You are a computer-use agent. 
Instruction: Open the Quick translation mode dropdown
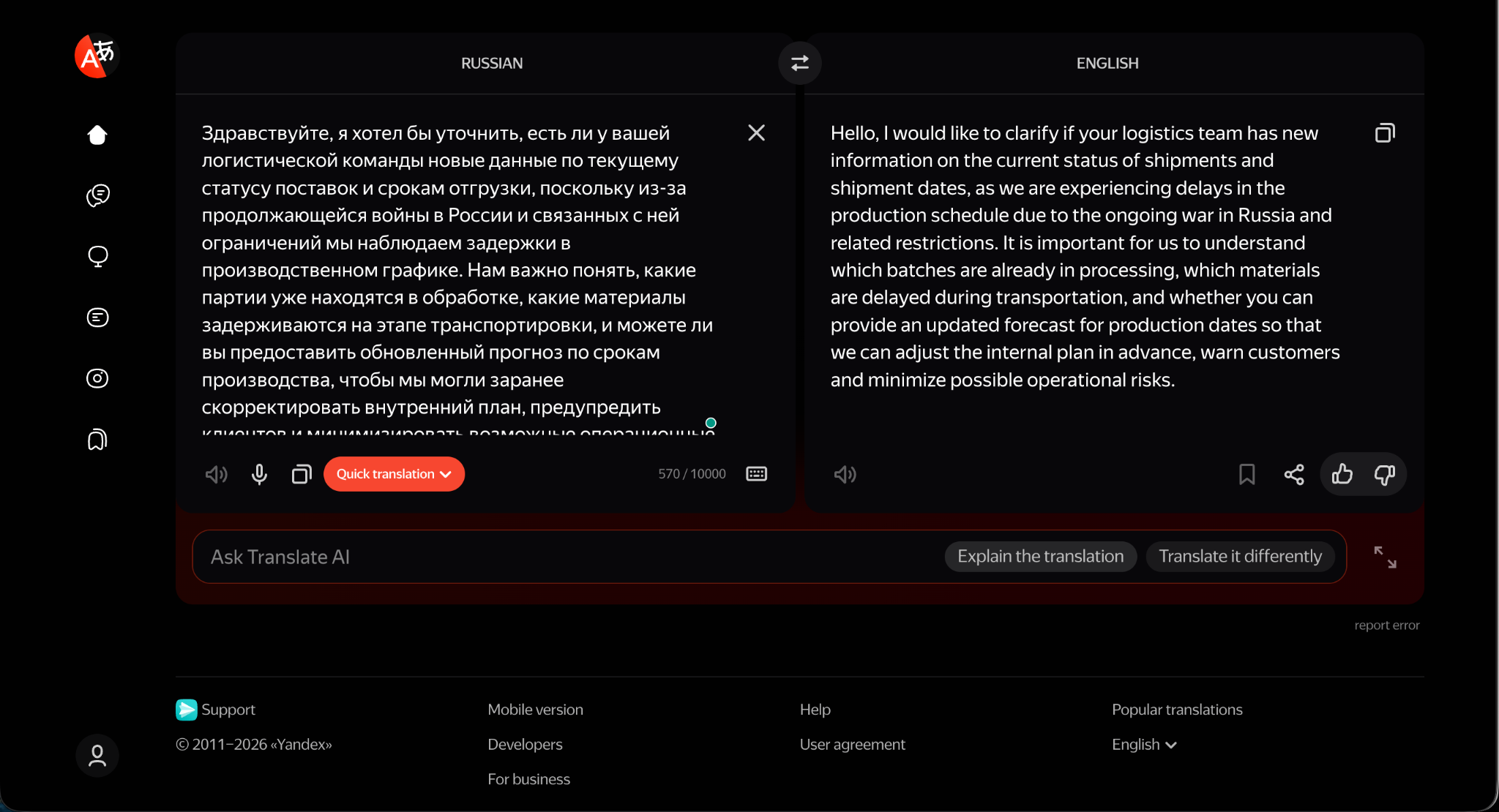pos(394,474)
